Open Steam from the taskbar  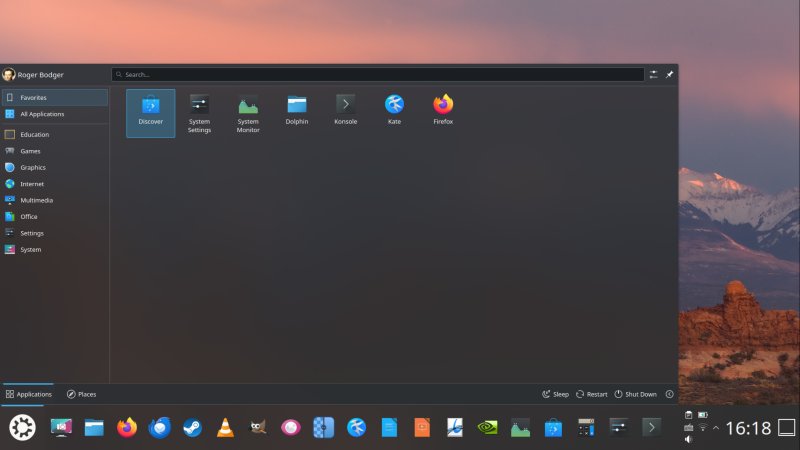coord(192,428)
